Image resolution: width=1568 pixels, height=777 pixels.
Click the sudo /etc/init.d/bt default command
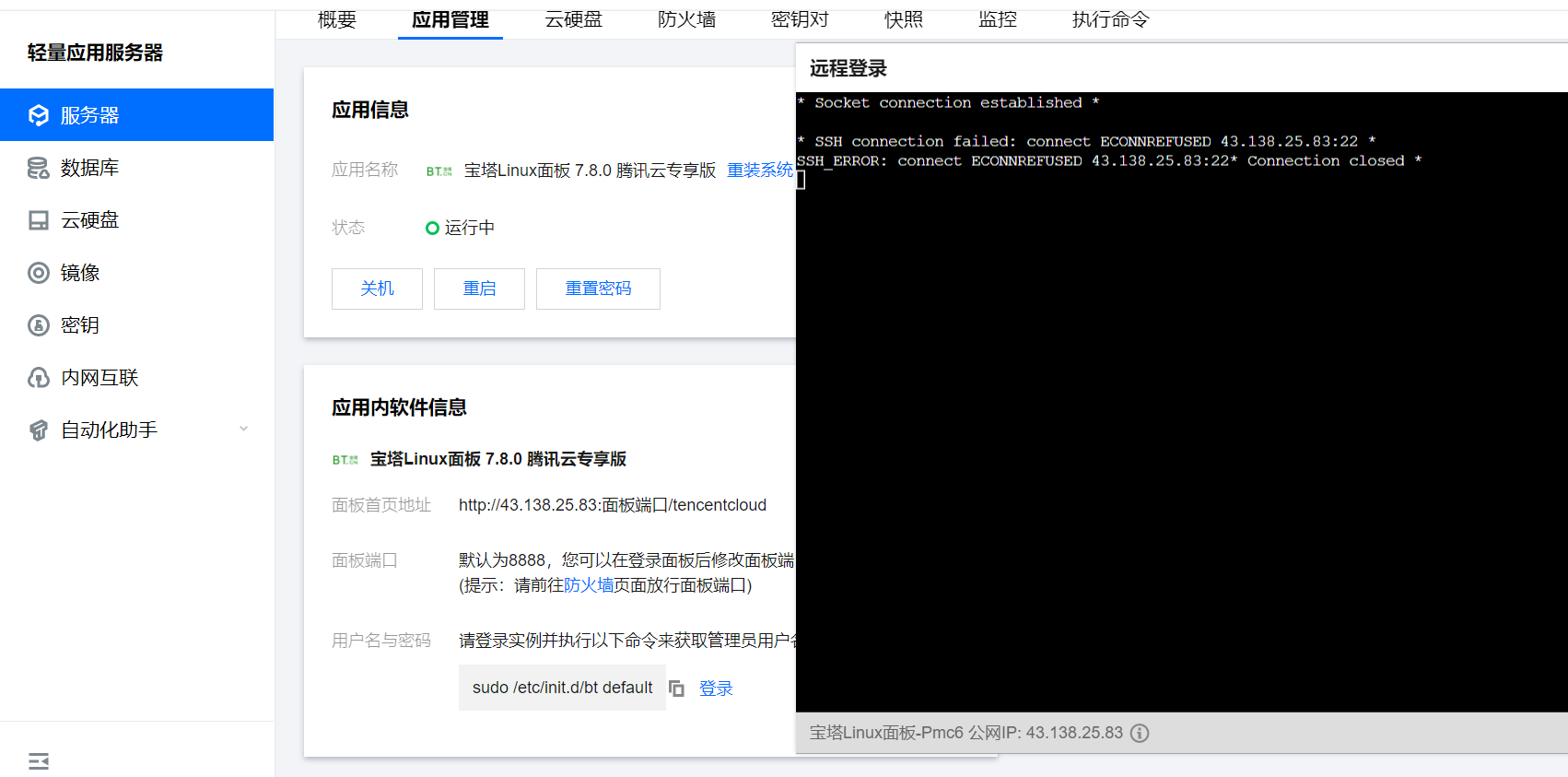click(x=562, y=688)
